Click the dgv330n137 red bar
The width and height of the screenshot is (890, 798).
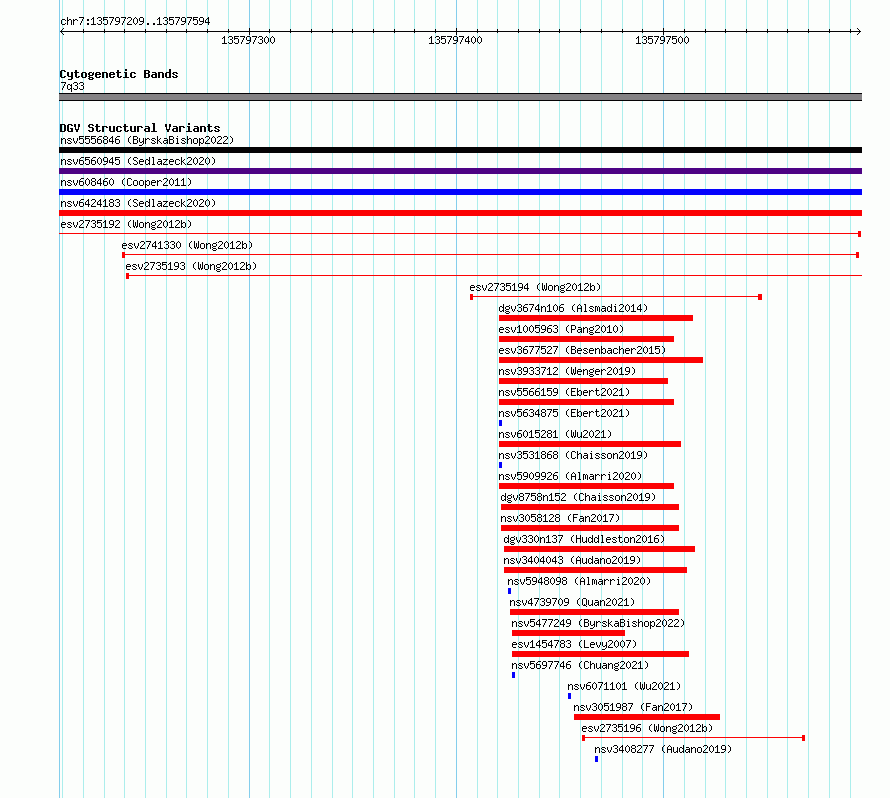[599, 549]
